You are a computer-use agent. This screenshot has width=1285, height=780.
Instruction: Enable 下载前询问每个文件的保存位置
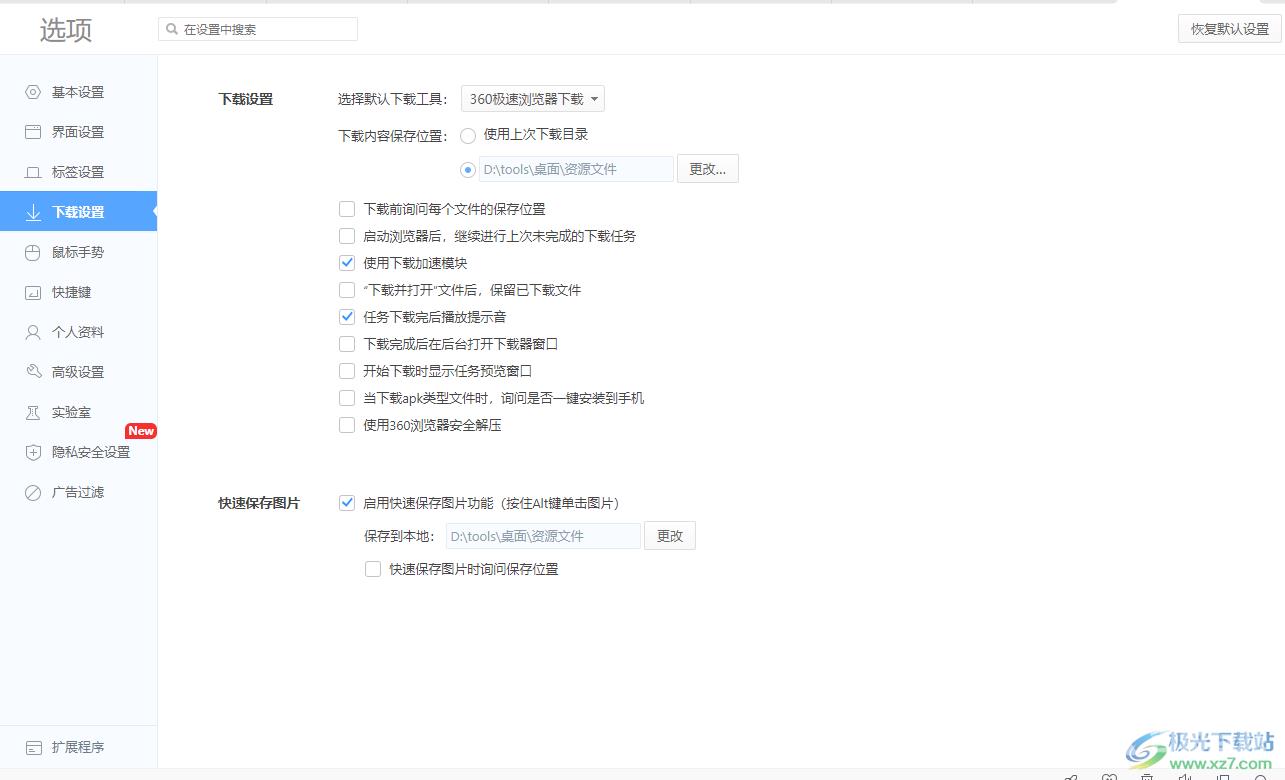coord(347,209)
